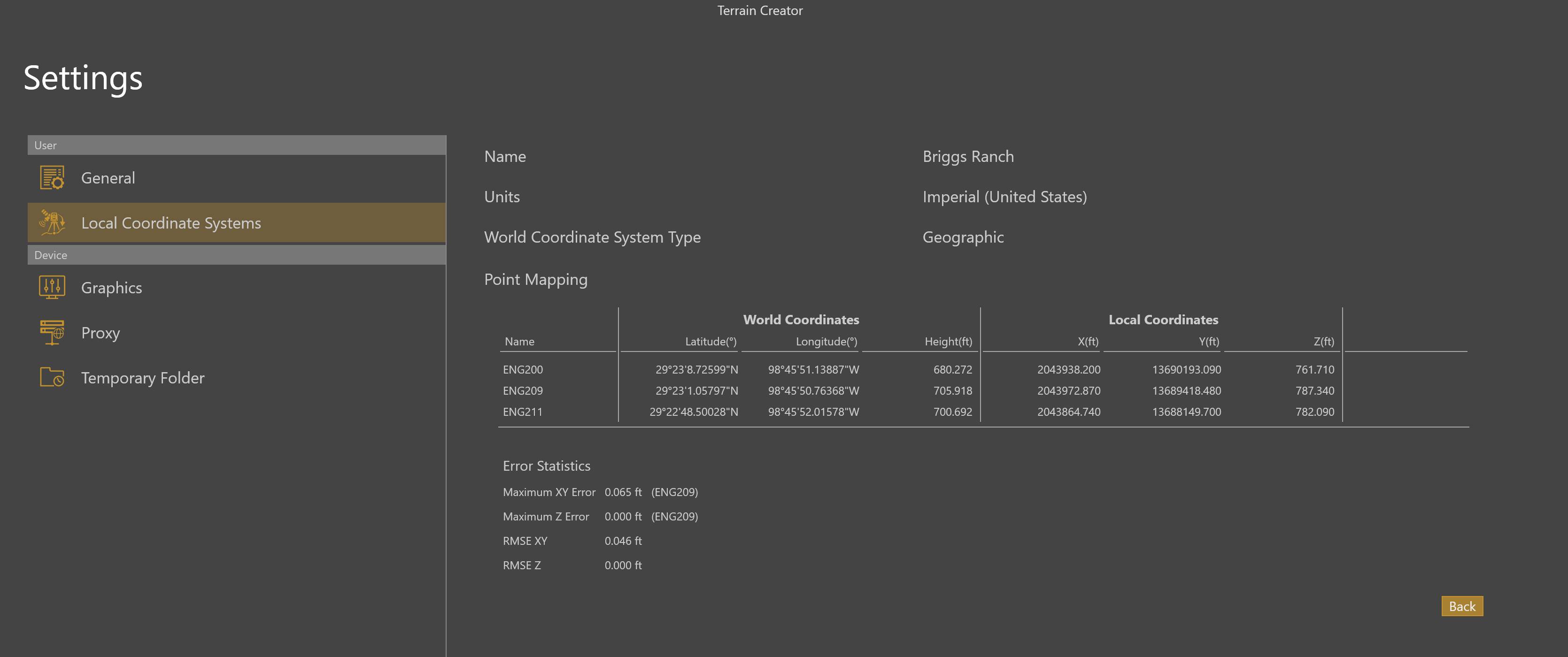This screenshot has height=657, width=1568.
Task: Click the General settings document-gear icon
Action: pos(52,178)
